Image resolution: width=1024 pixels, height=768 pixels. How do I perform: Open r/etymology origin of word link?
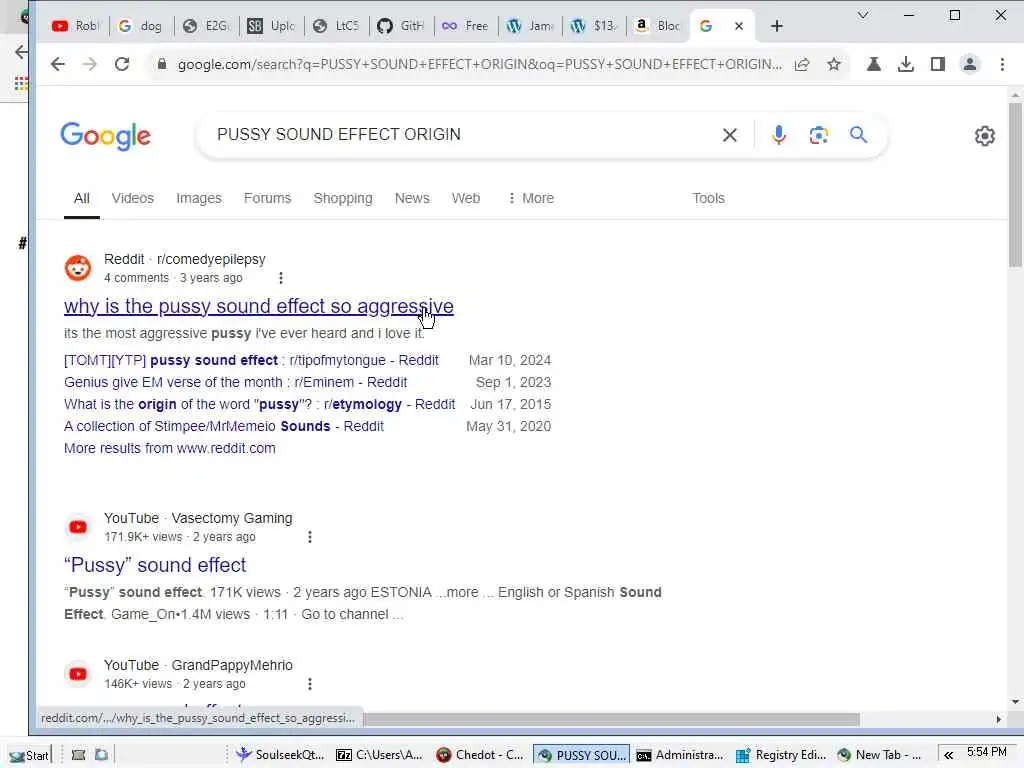pos(259,405)
